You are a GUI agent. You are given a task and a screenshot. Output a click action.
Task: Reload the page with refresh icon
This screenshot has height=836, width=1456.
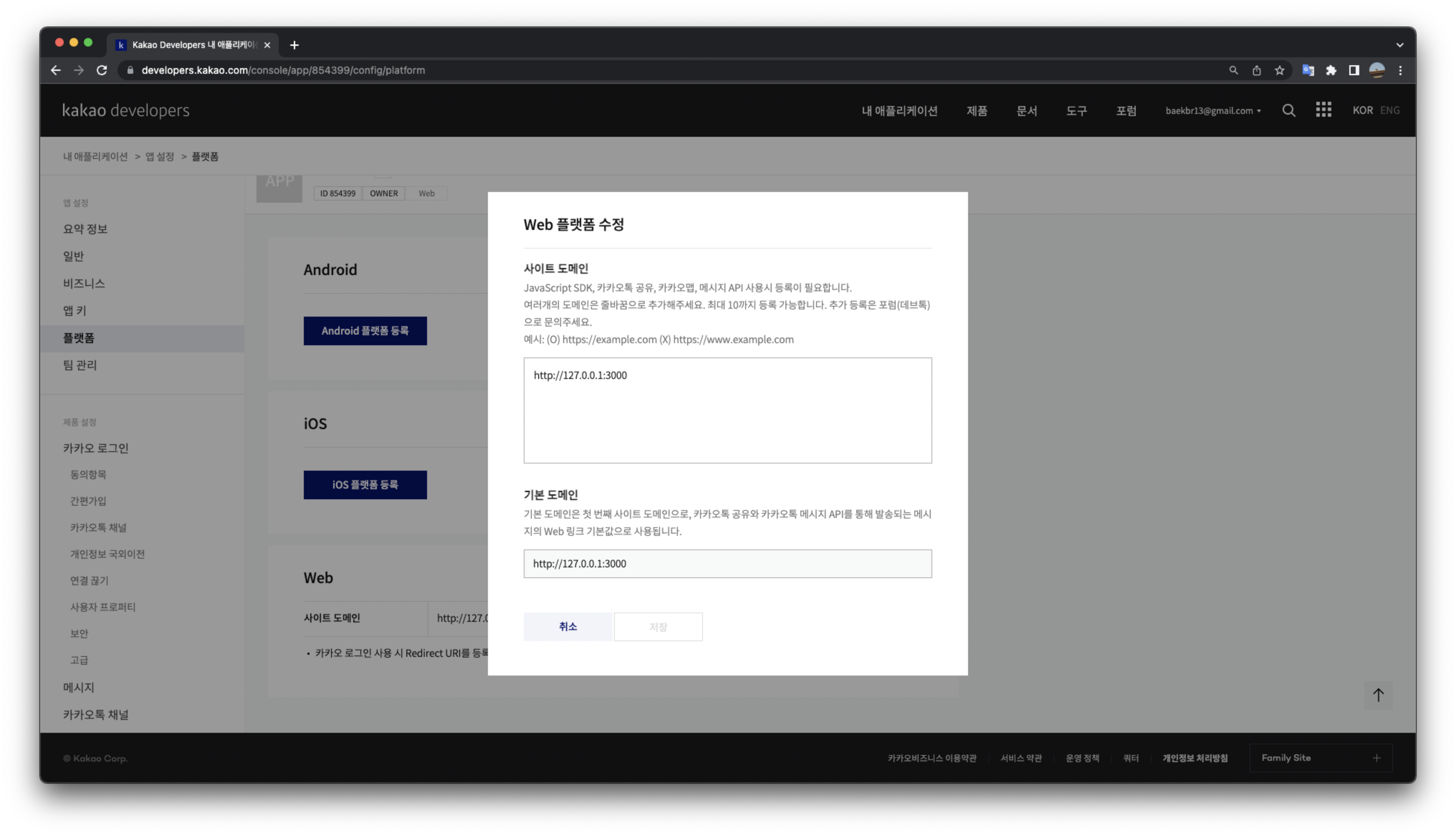pos(102,70)
